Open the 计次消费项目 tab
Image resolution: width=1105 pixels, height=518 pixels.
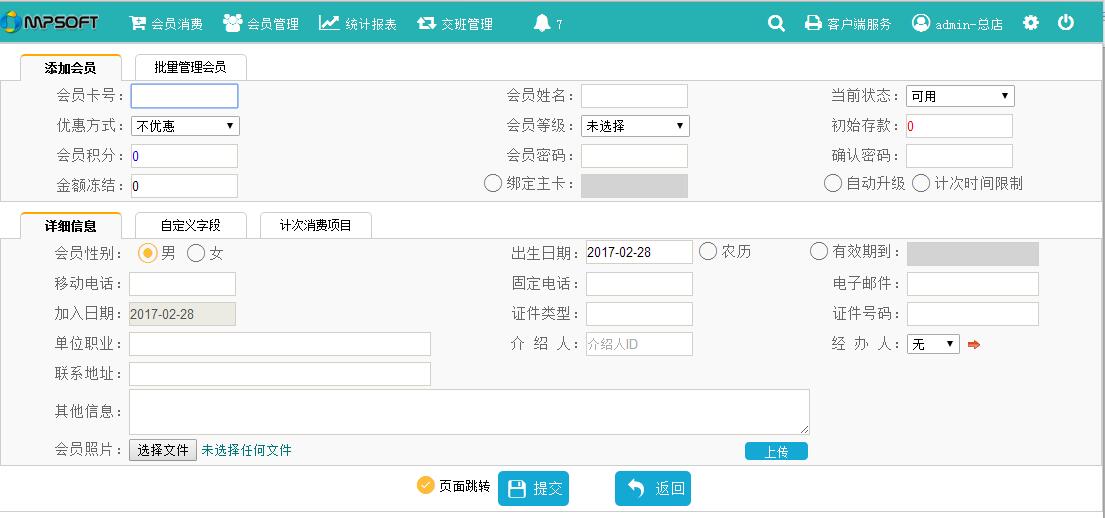point(316,226)
